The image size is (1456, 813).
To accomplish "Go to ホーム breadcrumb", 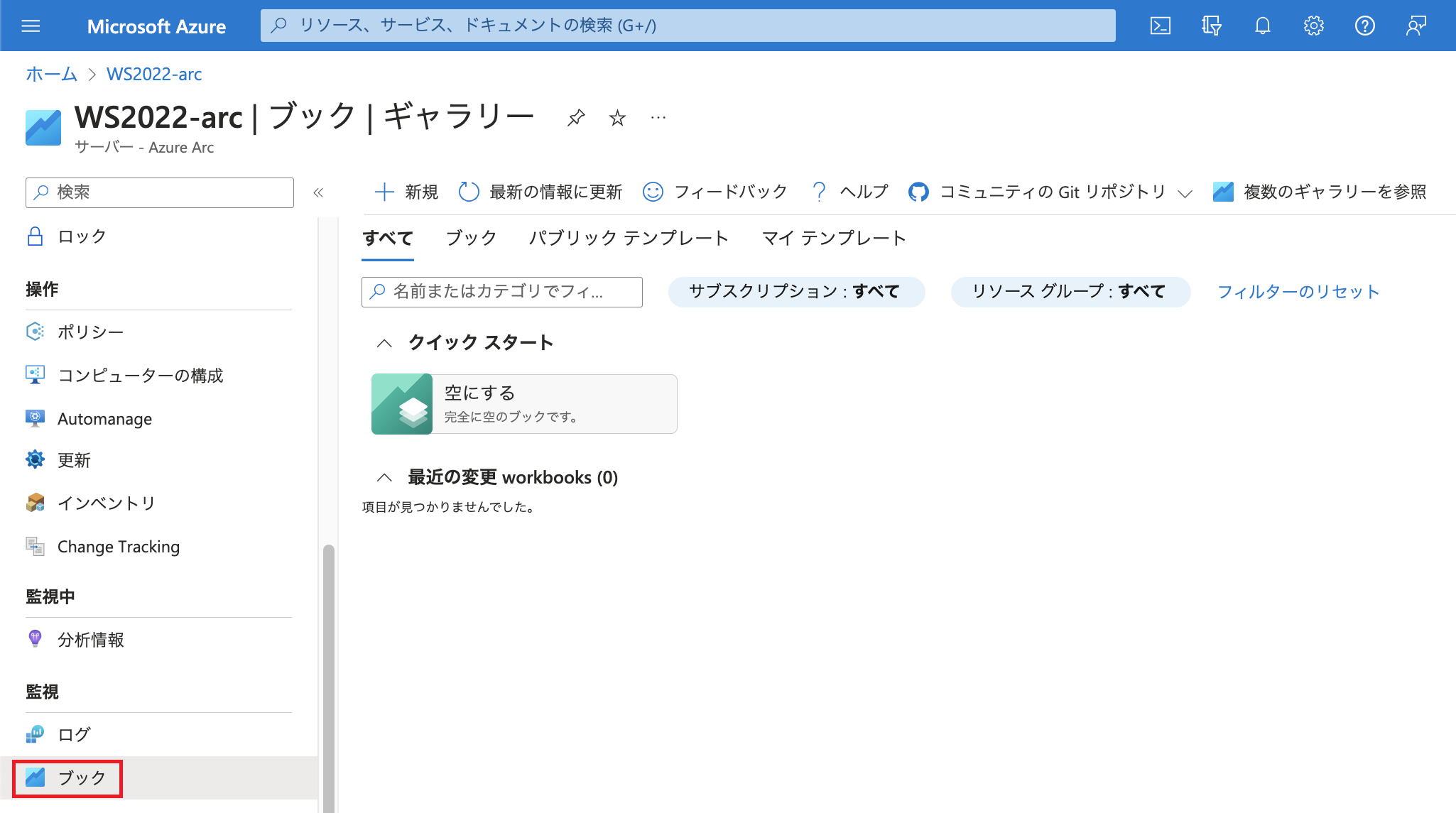I will 51,74.
